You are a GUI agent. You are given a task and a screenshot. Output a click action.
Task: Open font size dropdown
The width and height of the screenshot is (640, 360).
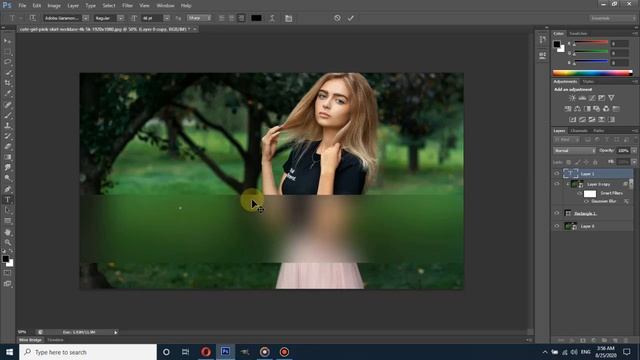167,18
